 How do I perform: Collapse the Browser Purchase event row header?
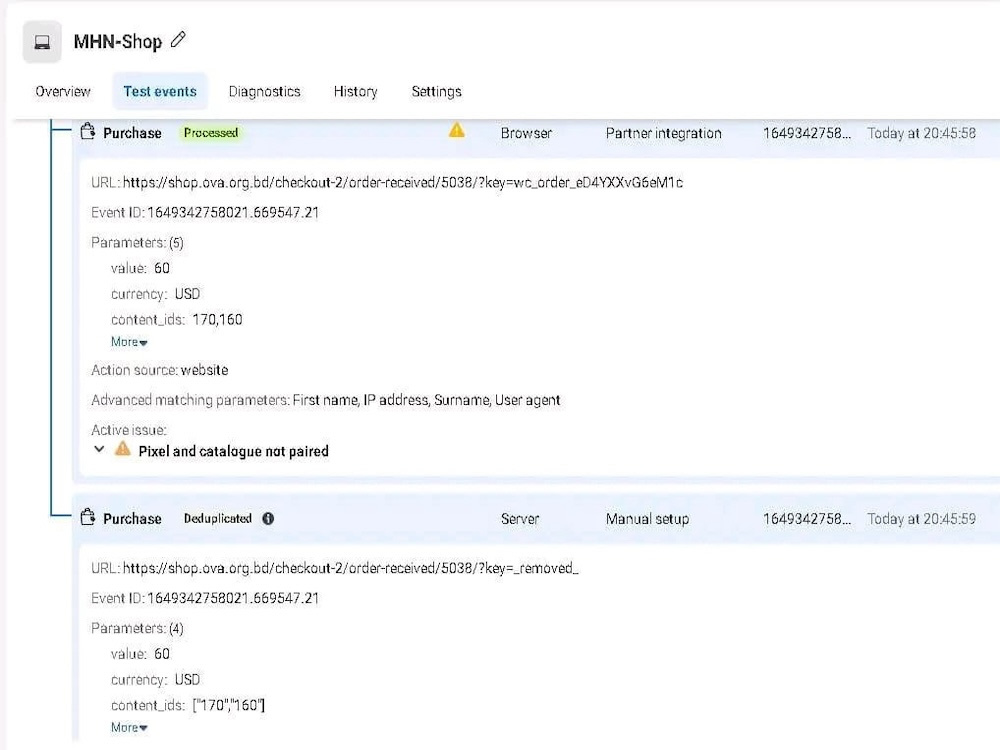point(536,133)
